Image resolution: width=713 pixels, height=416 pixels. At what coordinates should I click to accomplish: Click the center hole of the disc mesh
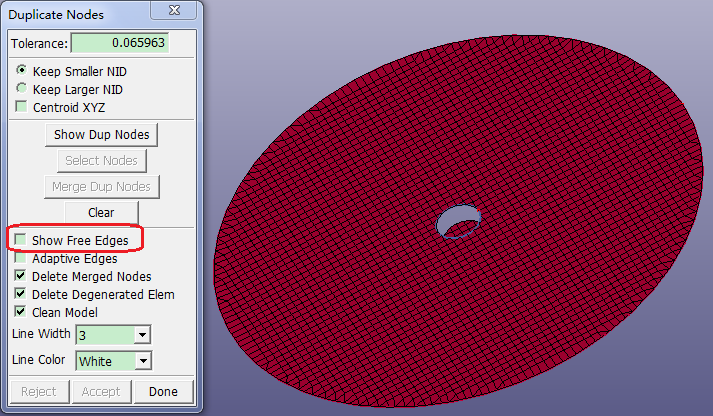point(460,220)
